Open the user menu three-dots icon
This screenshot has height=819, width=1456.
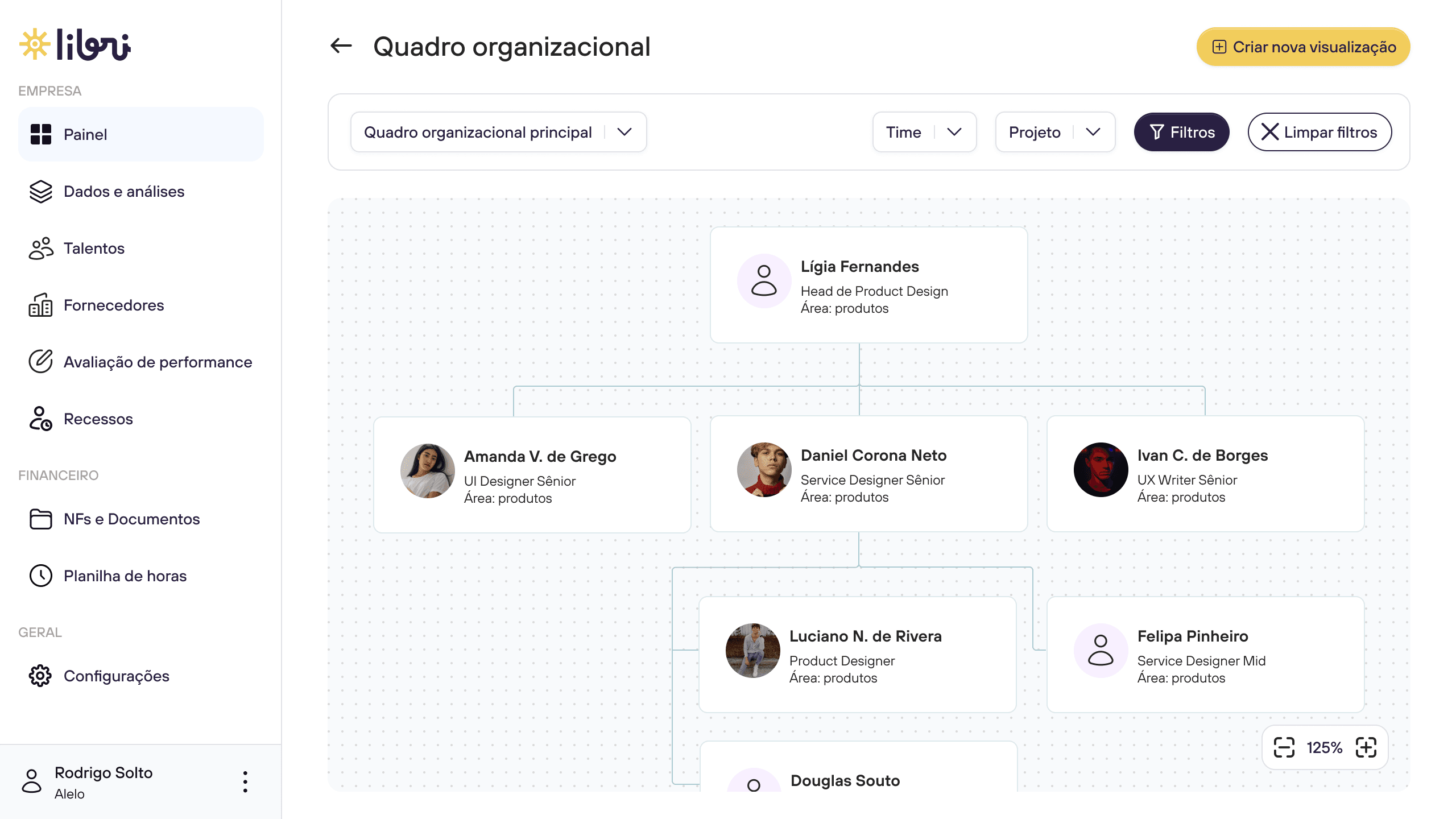point(245,782)
